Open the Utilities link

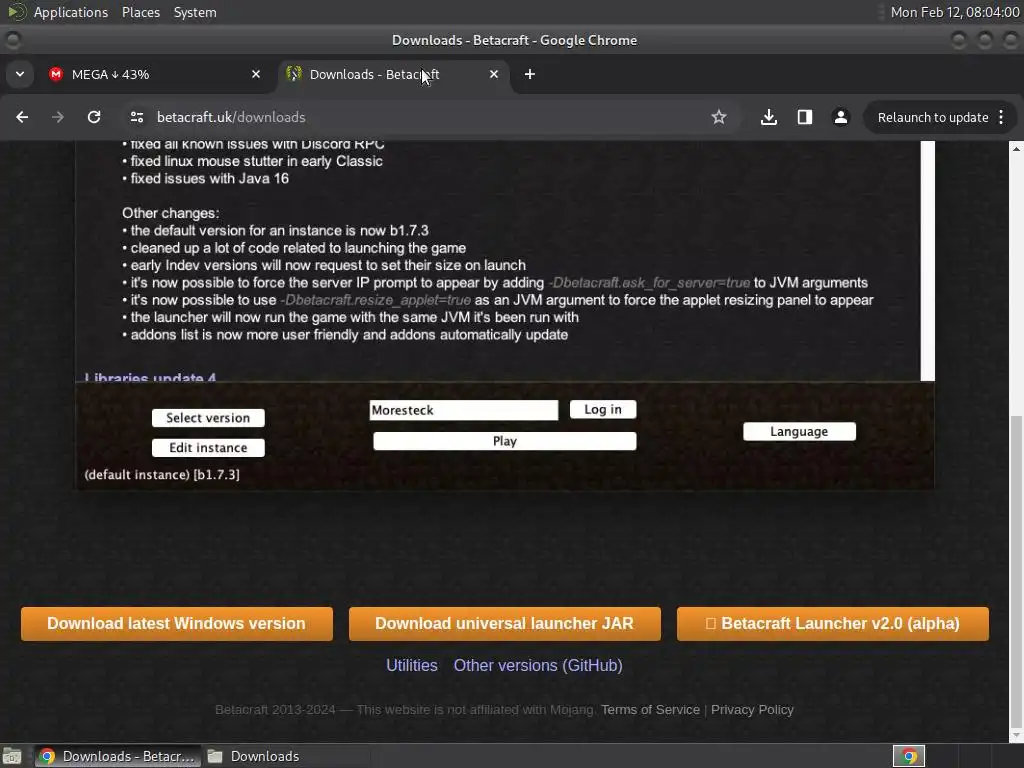(x=411, y=665)
